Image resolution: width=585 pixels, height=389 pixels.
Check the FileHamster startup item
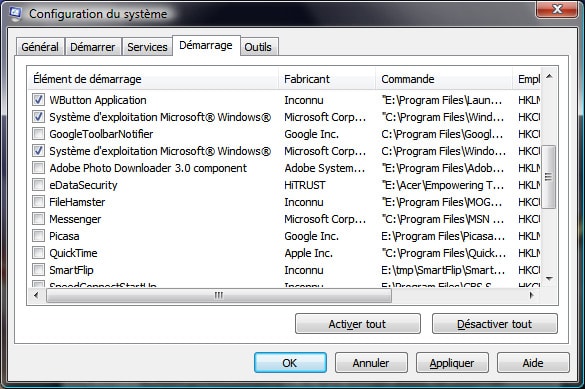(38, 202)
